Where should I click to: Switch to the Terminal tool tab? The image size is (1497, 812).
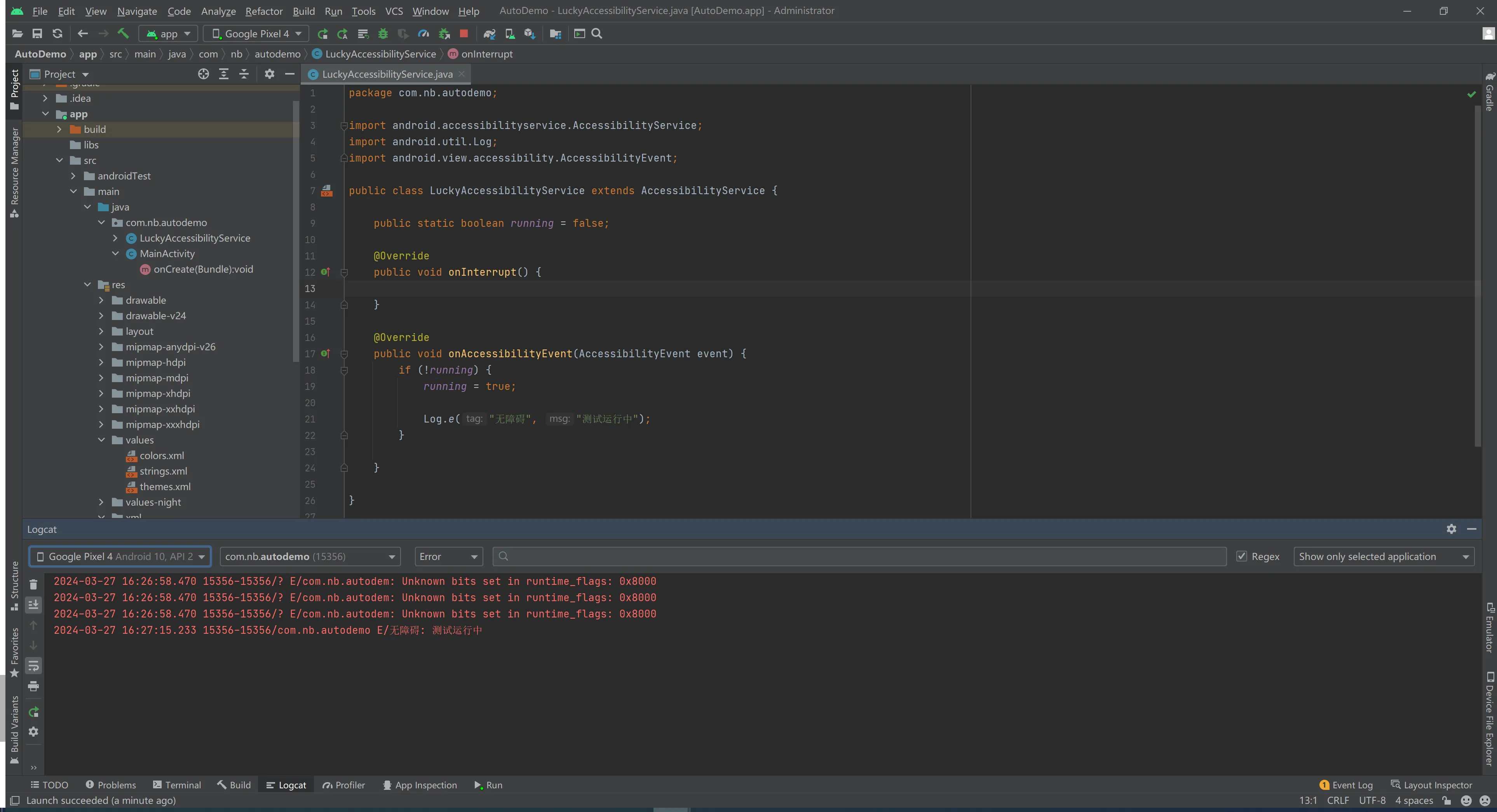[x=177, y=785]
